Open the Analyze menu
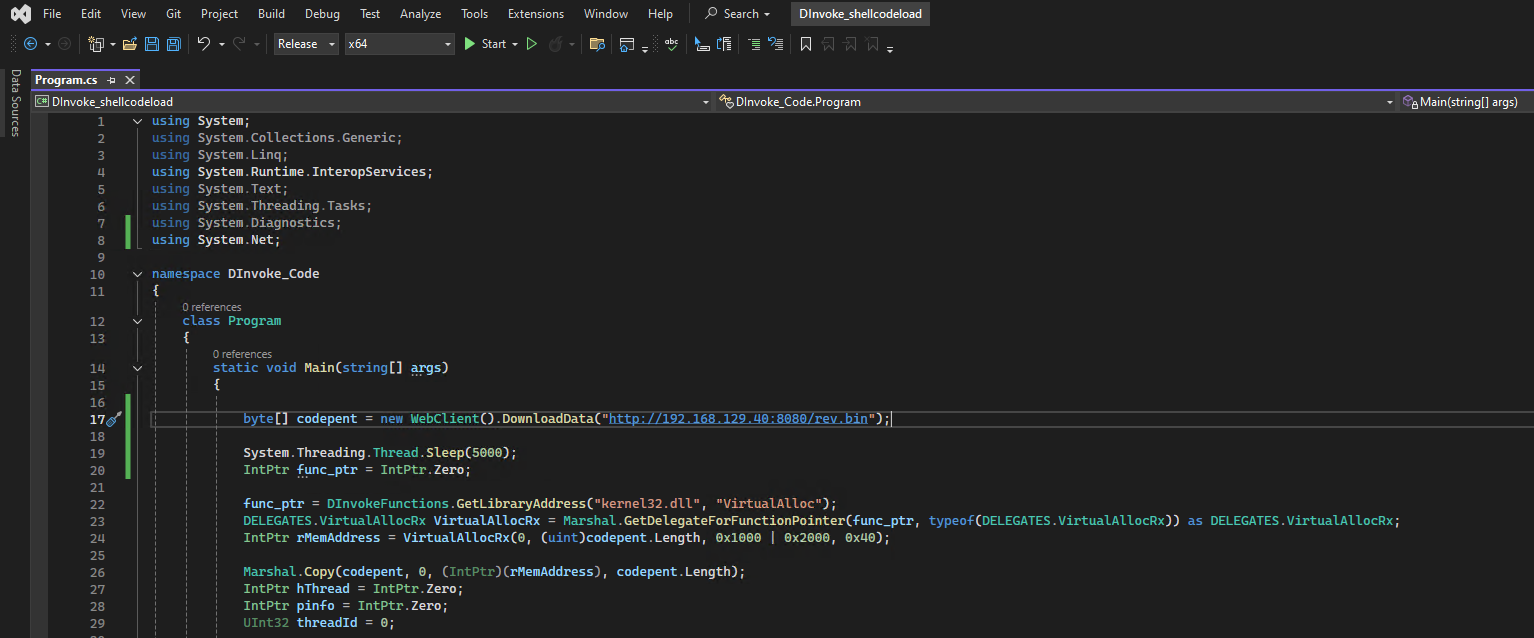This screenshot has width=1534, height=638. tap(420, 14)
